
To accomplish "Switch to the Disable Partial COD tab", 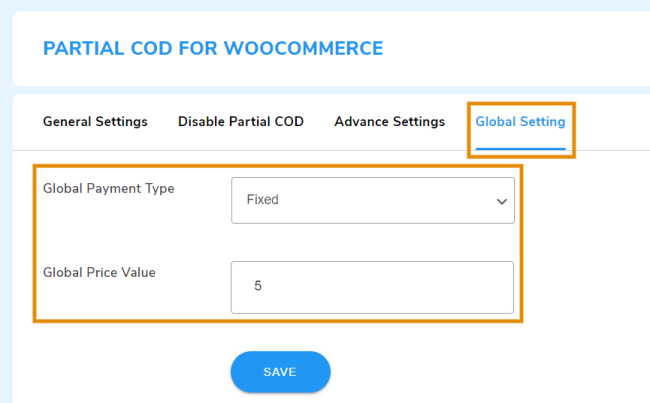I will 241,122.
